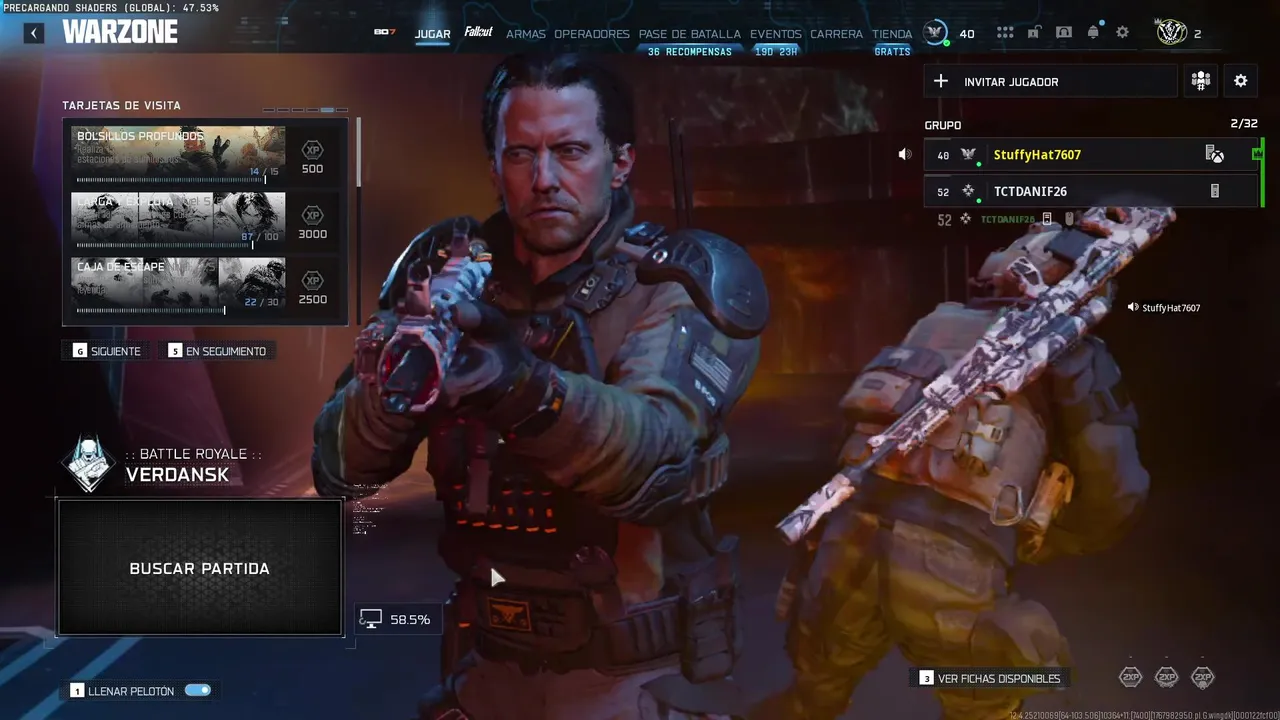Click SIGUIENTE button
1280x720 pixels.
[x=107, y=351]
